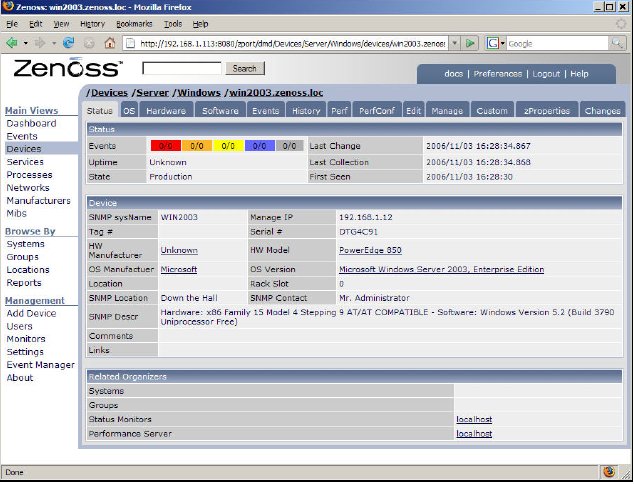The height and width of the screenshot is (484, 634).
Task: Switch to the Hardware tab
Action: pos(166,111)
